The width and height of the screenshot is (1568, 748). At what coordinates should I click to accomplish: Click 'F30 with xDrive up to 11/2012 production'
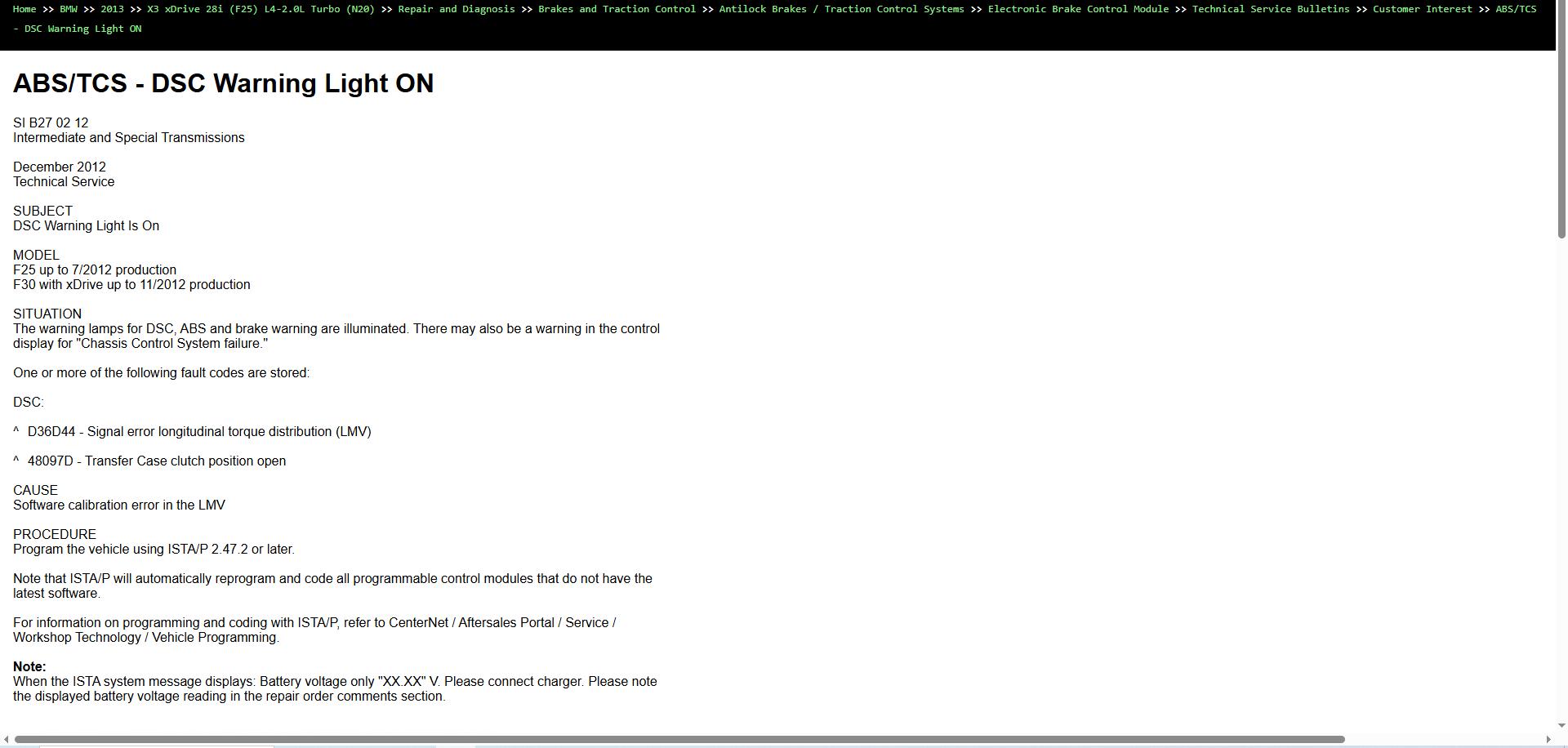click(131, 285)
